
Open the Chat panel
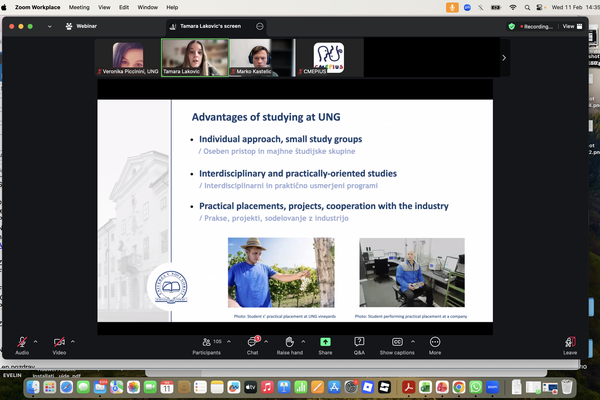[x=253, y=345]
